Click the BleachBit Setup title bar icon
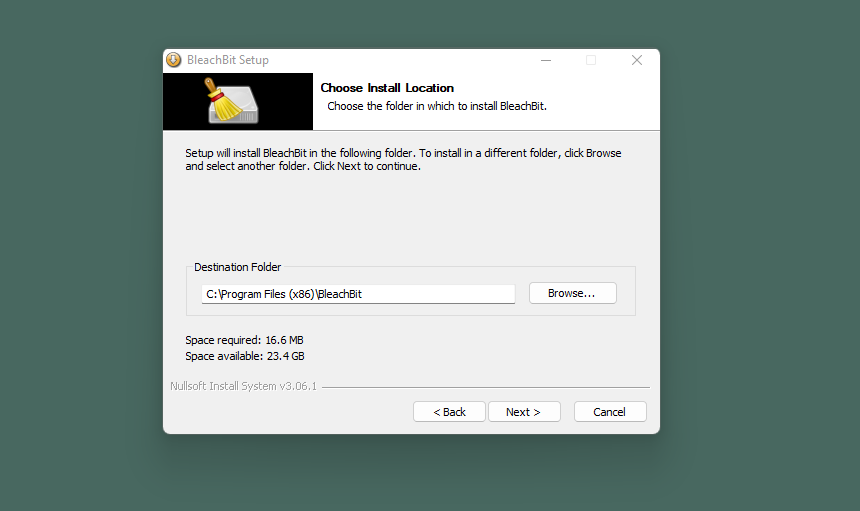 pos(174,60)
